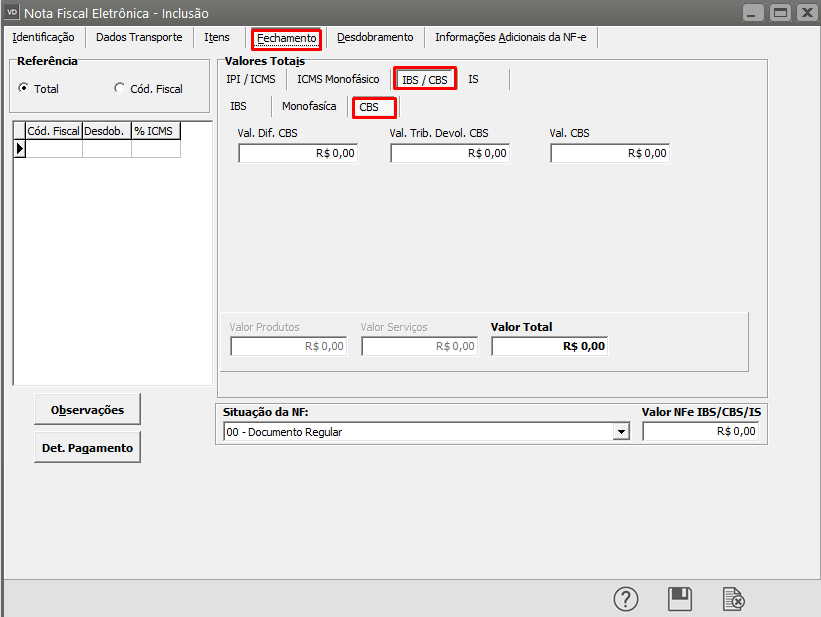Viewport: 821px width, 617px height.
Task: Click the save floppy disk icon
Action: [680, 598]
